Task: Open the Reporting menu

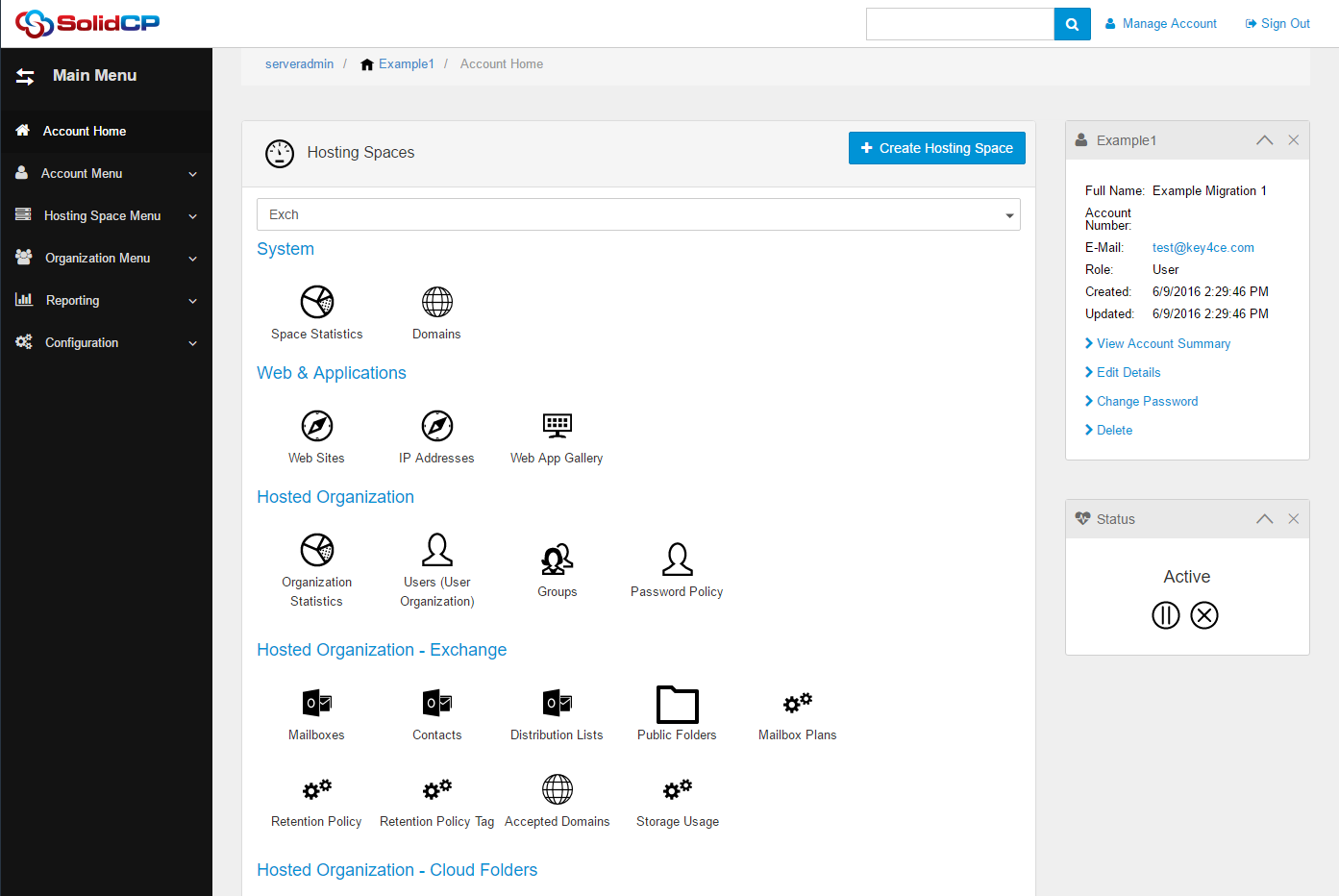Action: 106,300
